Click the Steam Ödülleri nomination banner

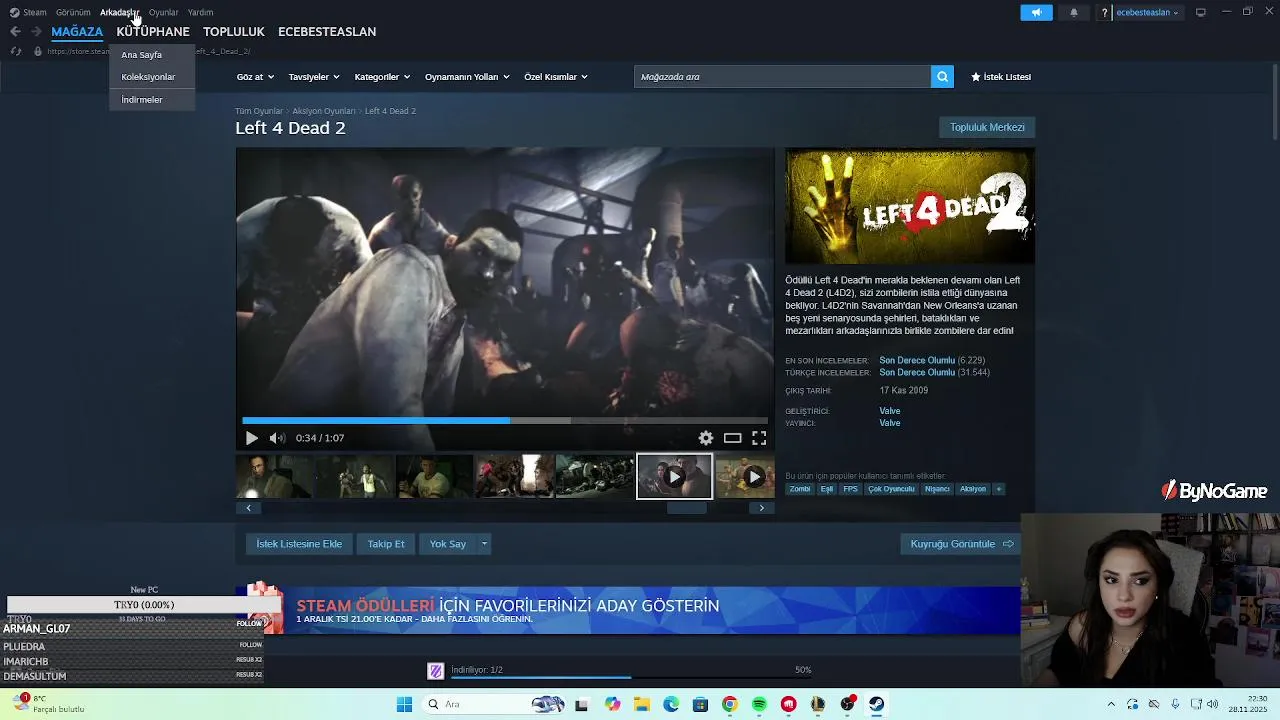coord(628,610)
